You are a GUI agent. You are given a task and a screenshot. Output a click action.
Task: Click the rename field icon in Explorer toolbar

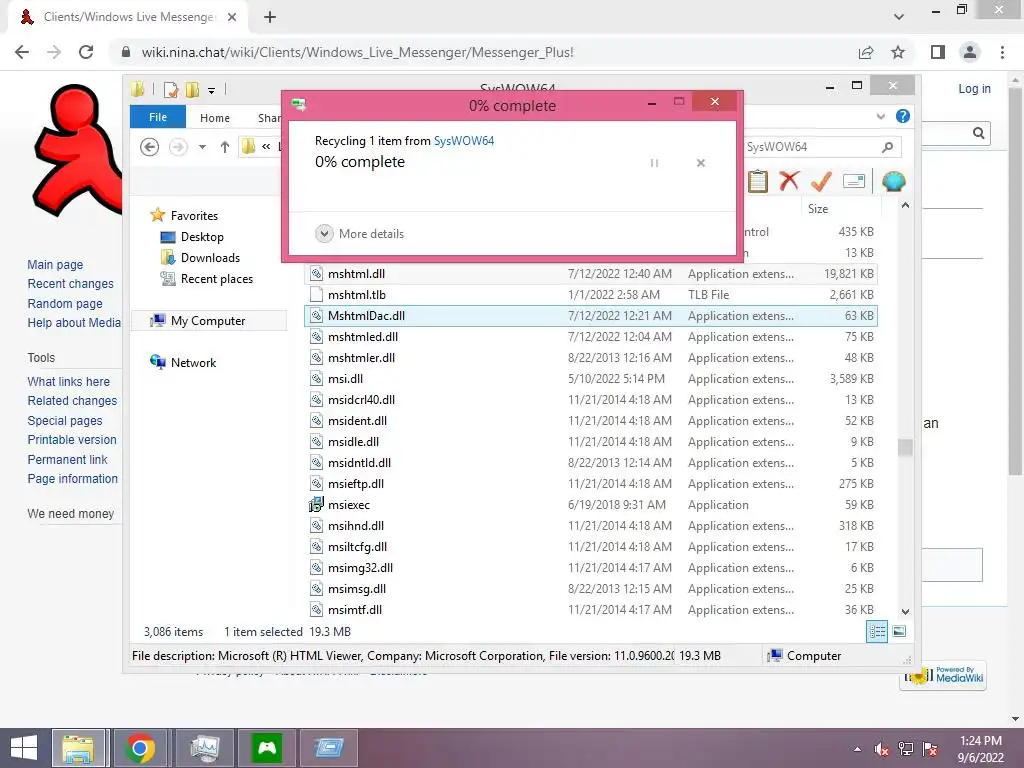854,181
